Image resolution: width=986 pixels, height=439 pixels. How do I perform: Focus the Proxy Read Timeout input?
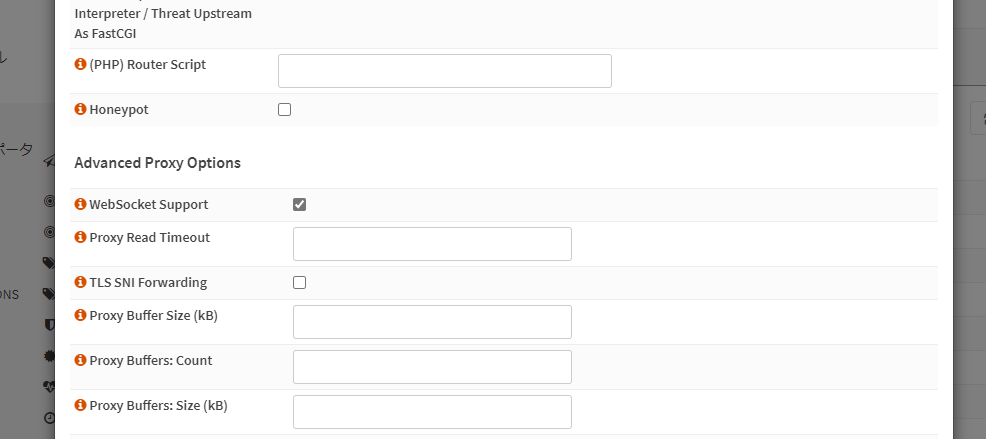[x=432, y=244]
